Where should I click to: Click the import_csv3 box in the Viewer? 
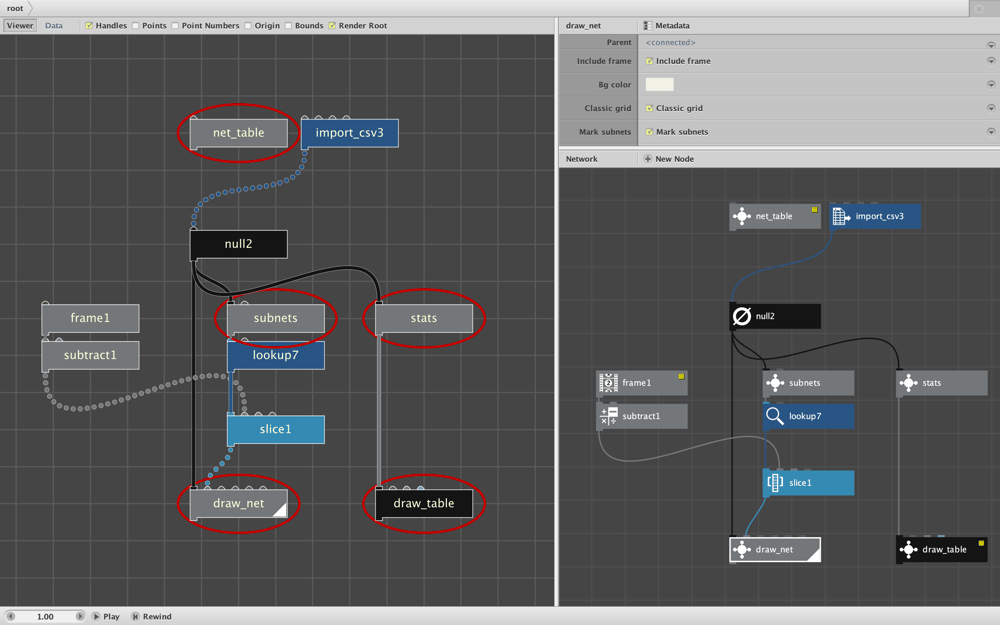(349, 133)
